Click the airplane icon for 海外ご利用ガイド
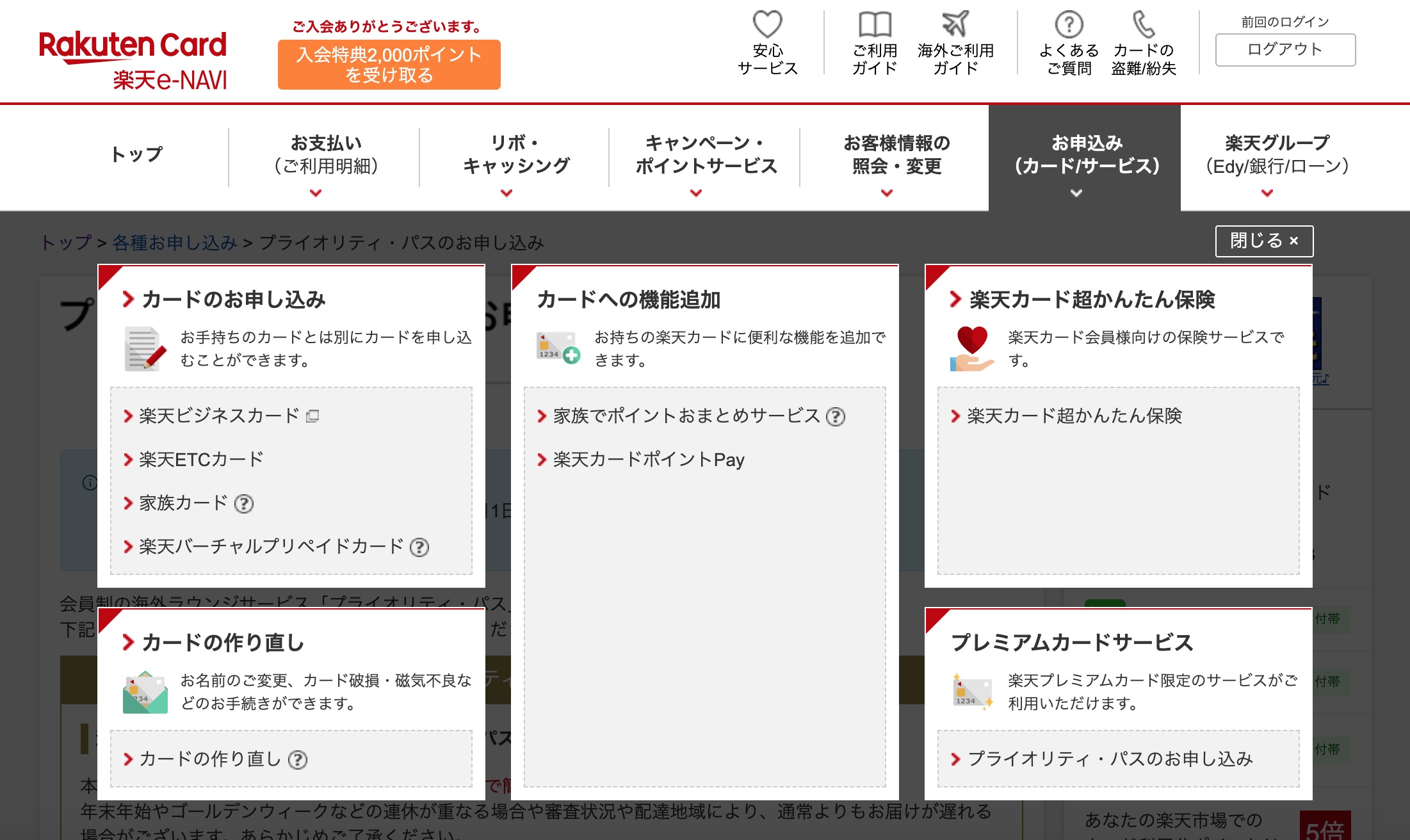 pyautogui.click(x=955, y=24)
